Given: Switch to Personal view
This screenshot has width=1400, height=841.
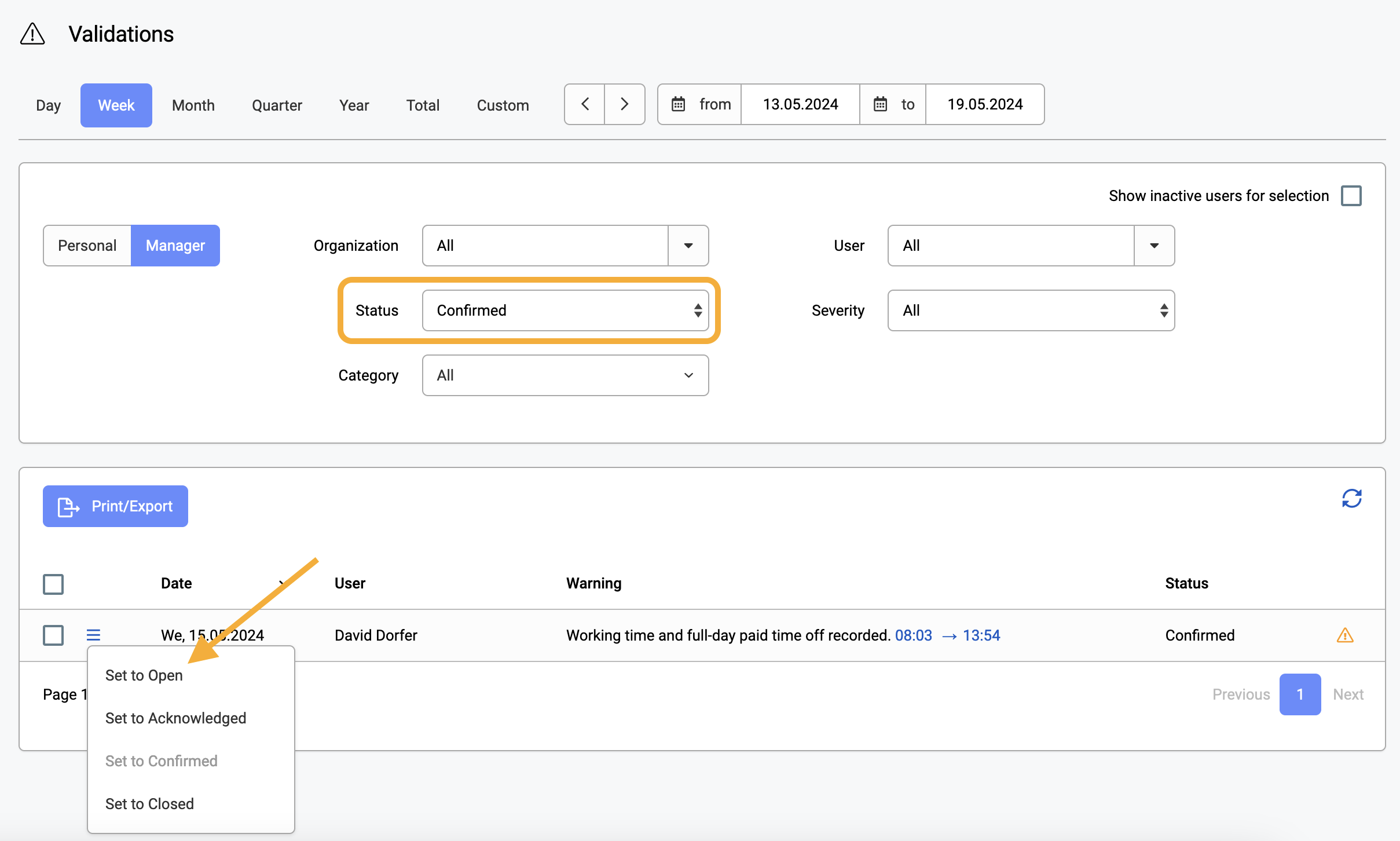Looking at the screenshot, I should [87, 246].
